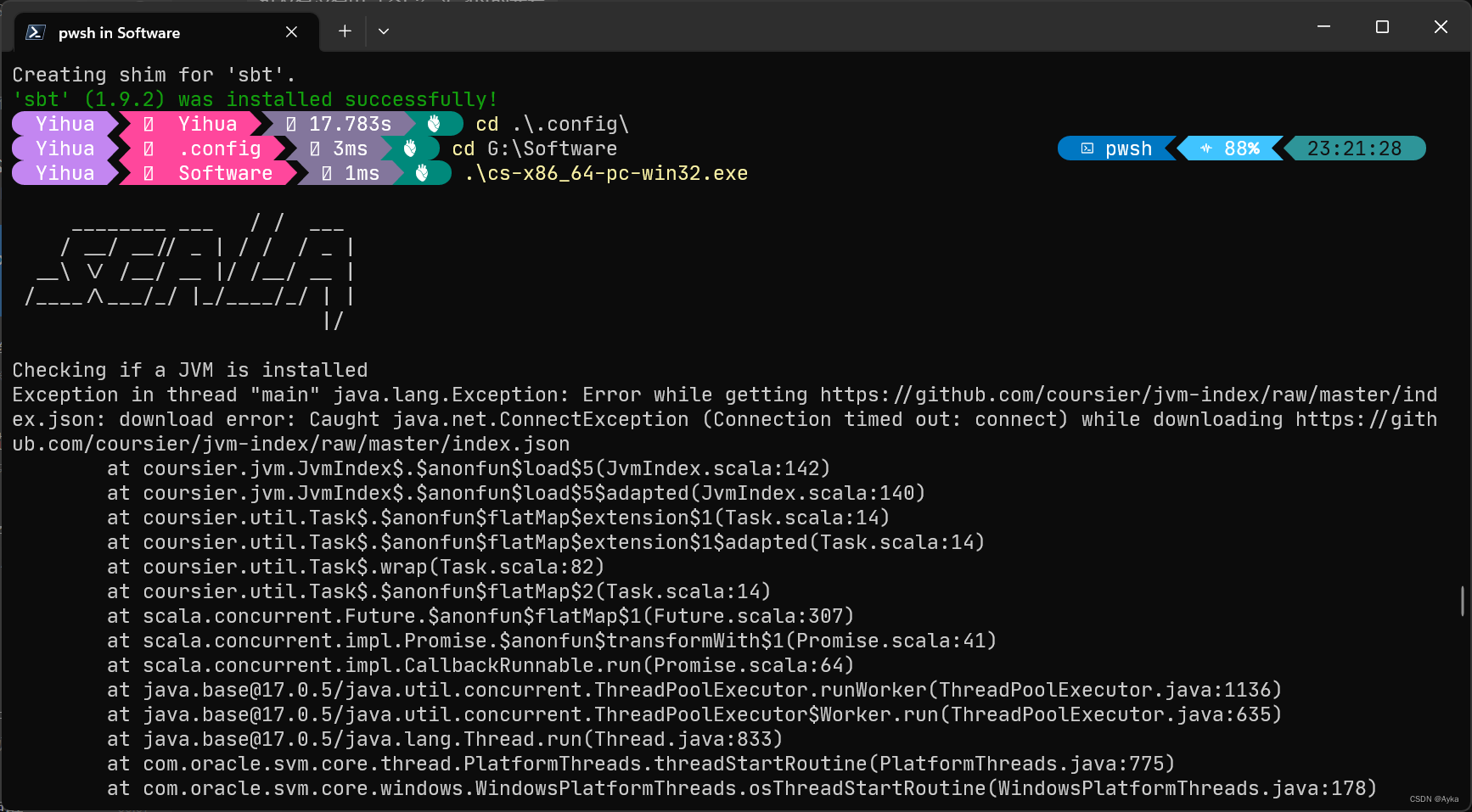
Task: Click the shell icon beside 'pwsh' label
Action: 1087,148
